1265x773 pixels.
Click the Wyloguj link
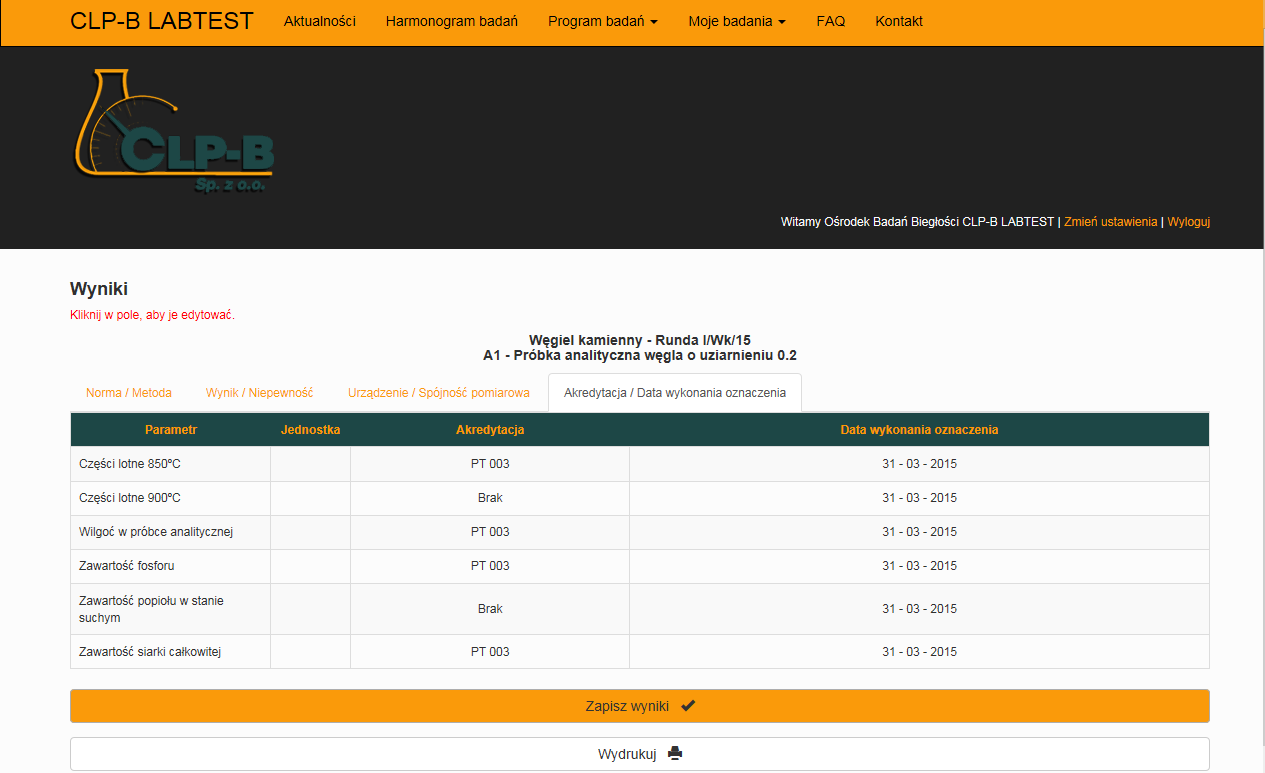(x=1189, y=222)
